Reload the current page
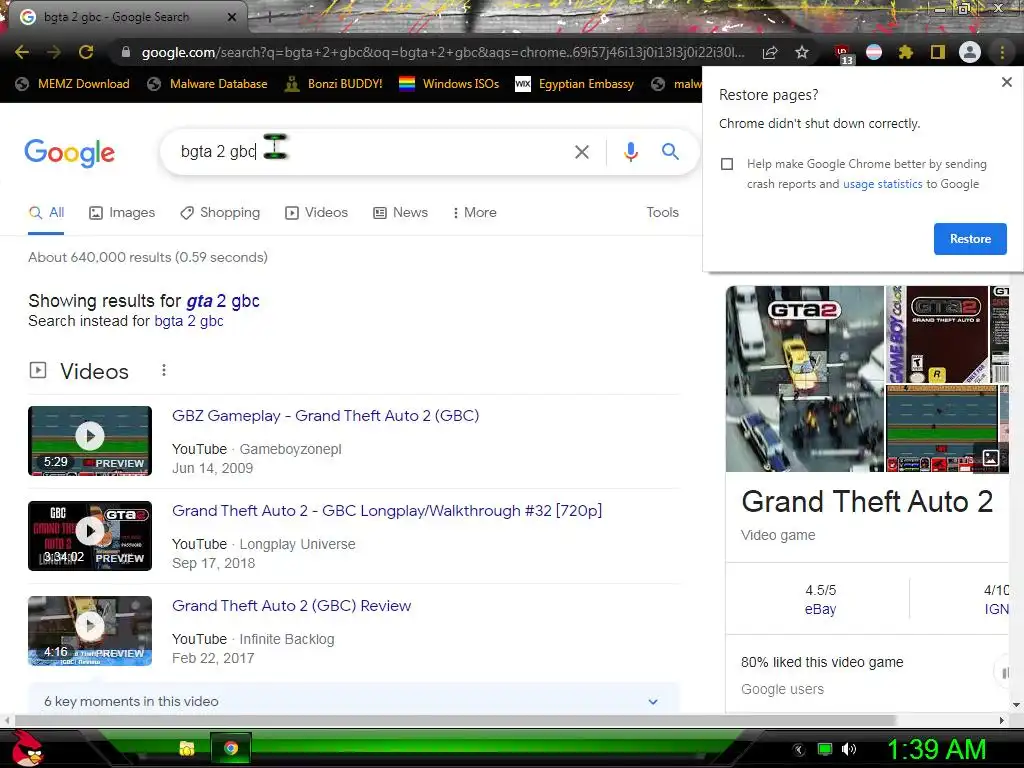Screen dimensions: 1024x768 coord(86,52)
